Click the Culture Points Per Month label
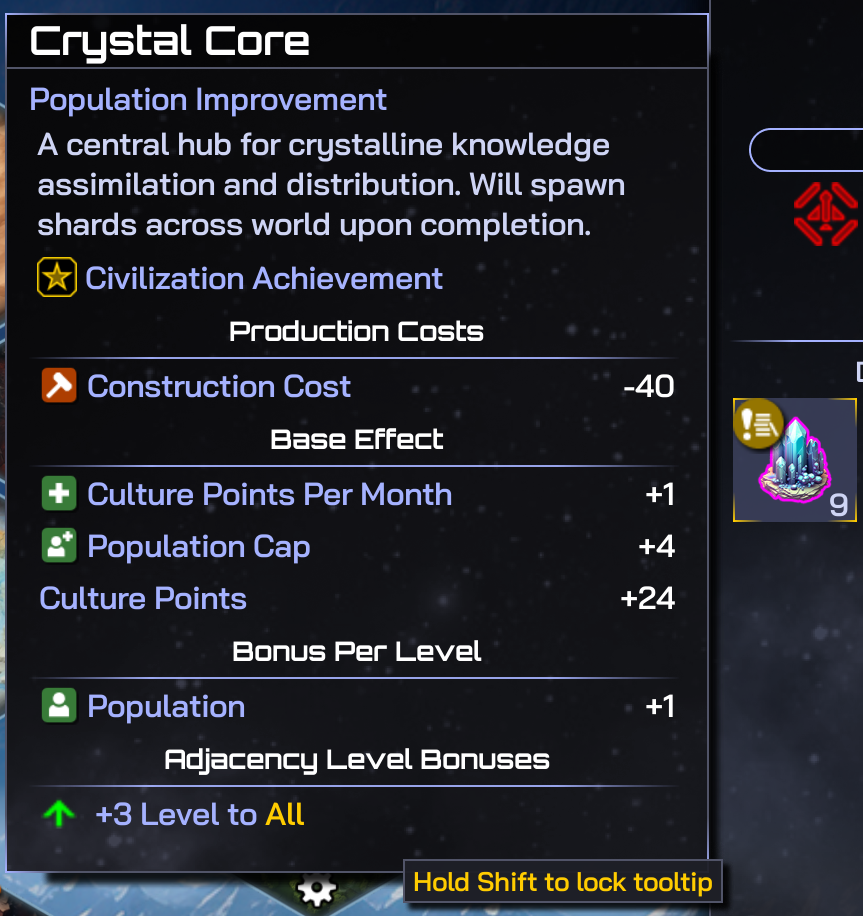Viewport: 863px width, 916px height. tap(269, 494)
